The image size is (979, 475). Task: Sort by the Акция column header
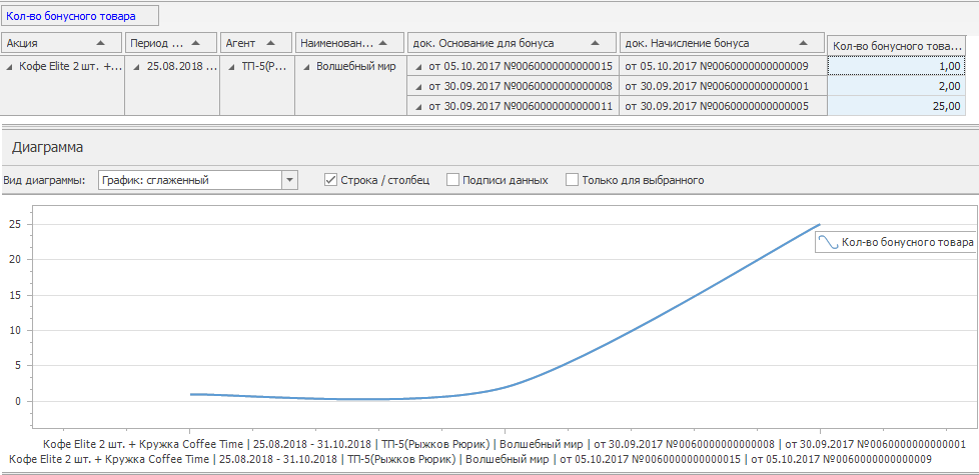[62, 43]
